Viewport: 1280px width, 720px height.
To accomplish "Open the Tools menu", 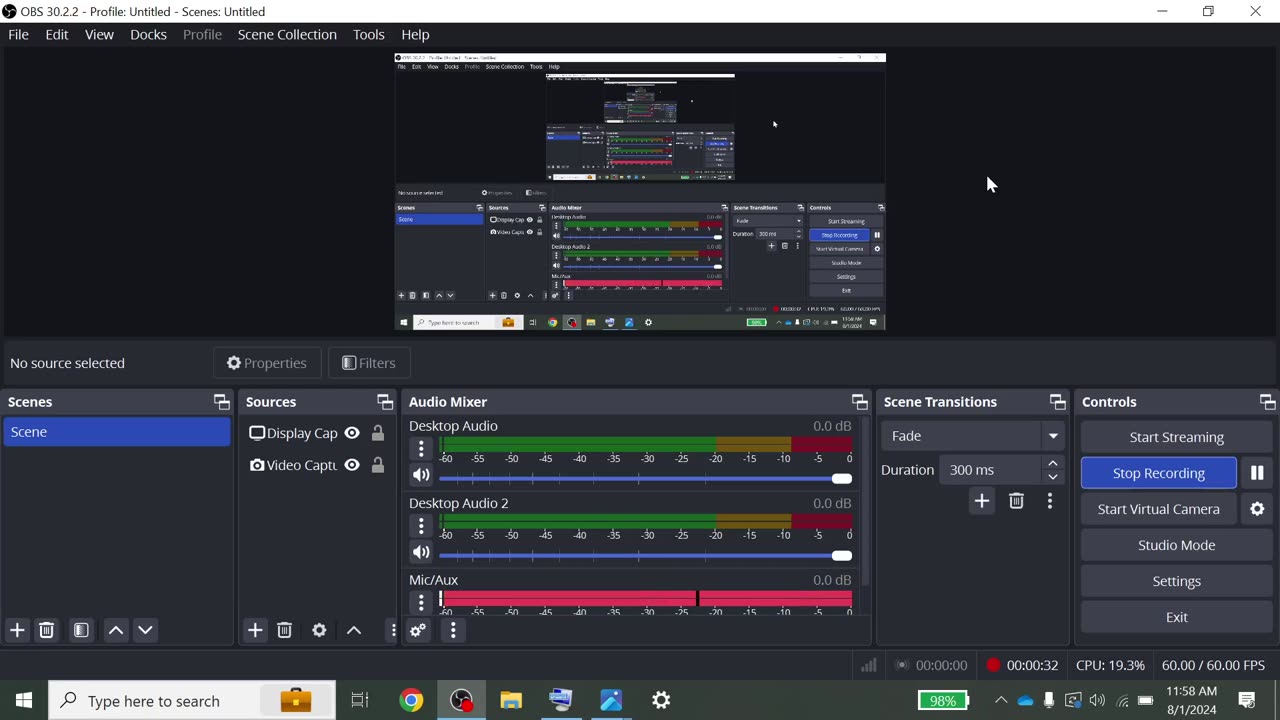I will pyautogui.click(x=368, y=34).
